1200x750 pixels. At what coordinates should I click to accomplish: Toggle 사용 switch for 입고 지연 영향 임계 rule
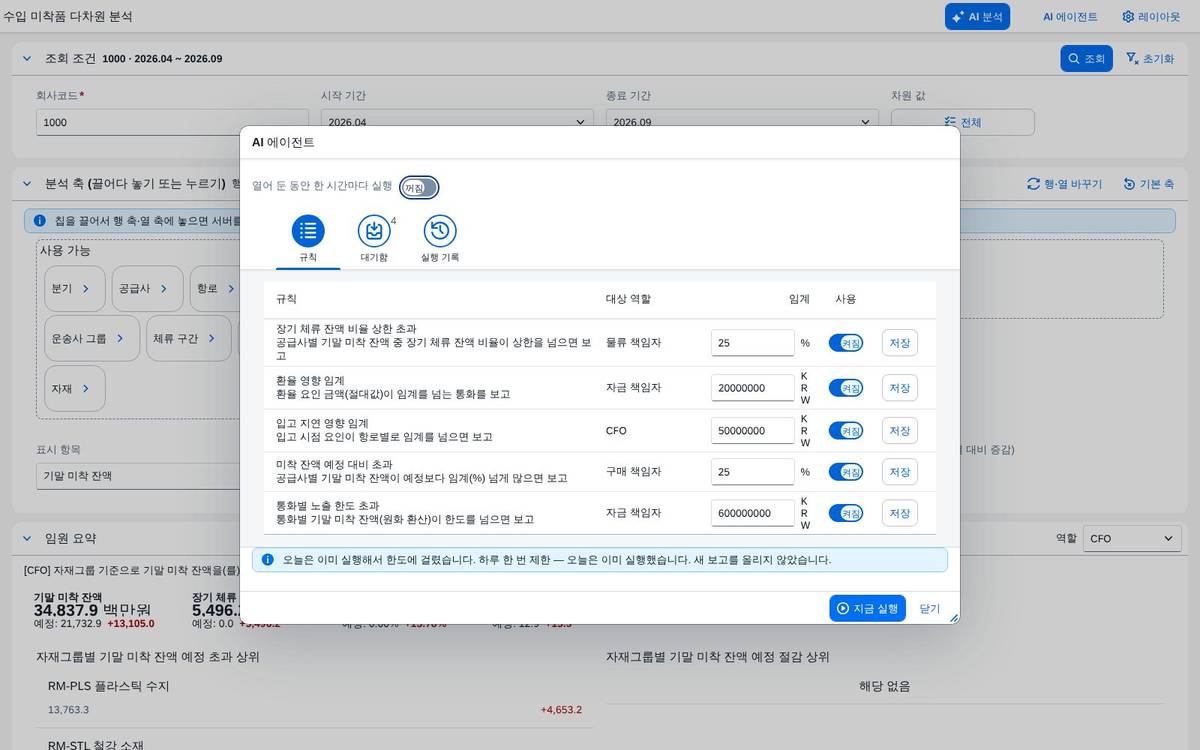click(846, 430)
